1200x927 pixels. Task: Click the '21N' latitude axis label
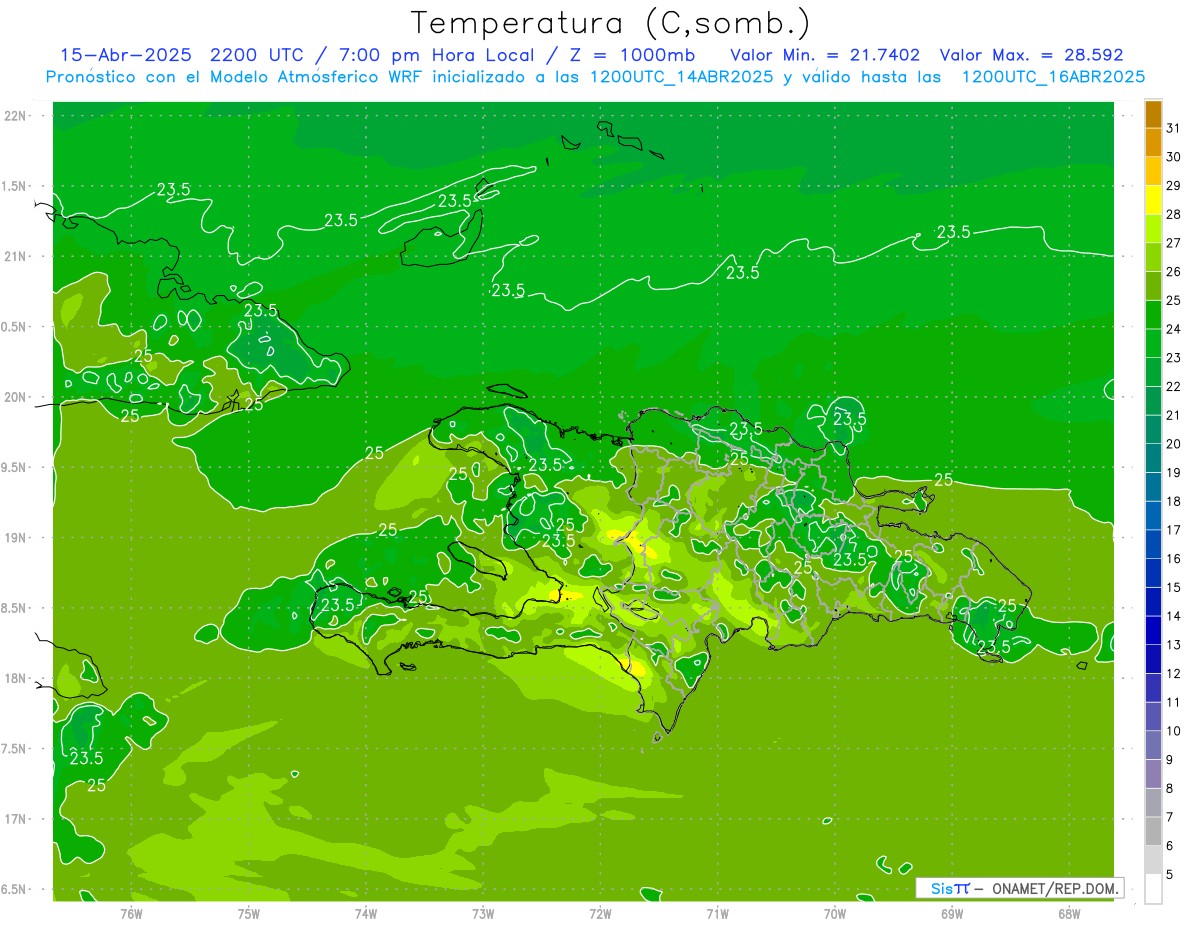pos(14,257)
